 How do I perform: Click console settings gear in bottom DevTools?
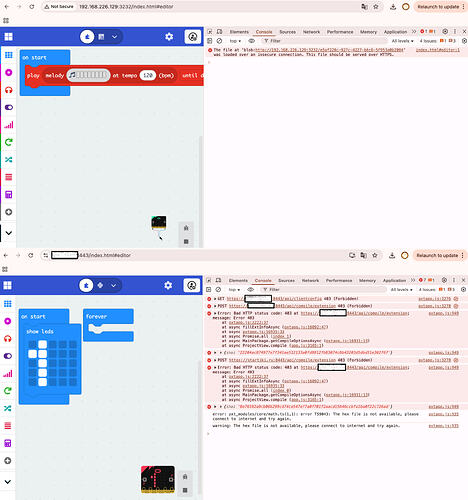pos(463,289)
